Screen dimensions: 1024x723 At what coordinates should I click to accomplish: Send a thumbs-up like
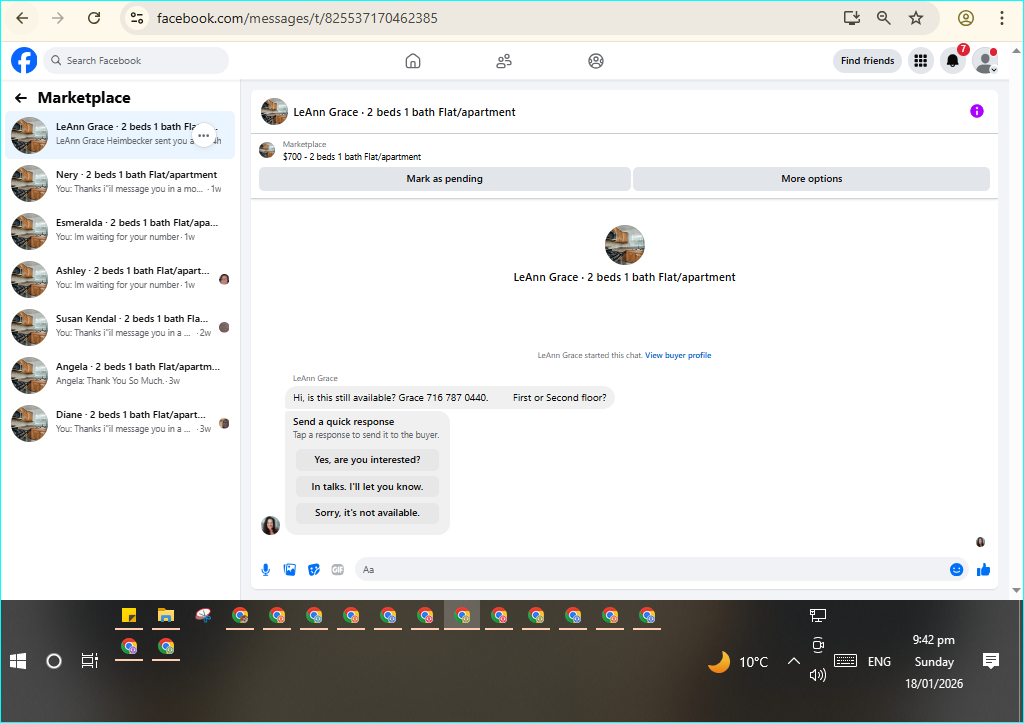tap(984, 570)
